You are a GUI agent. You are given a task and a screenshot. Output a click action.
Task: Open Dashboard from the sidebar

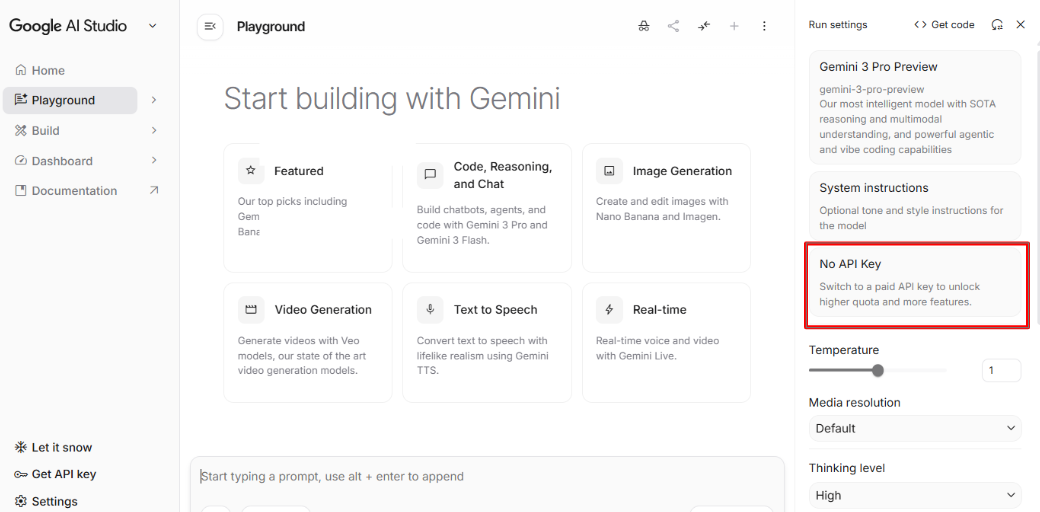click(62, 161)
